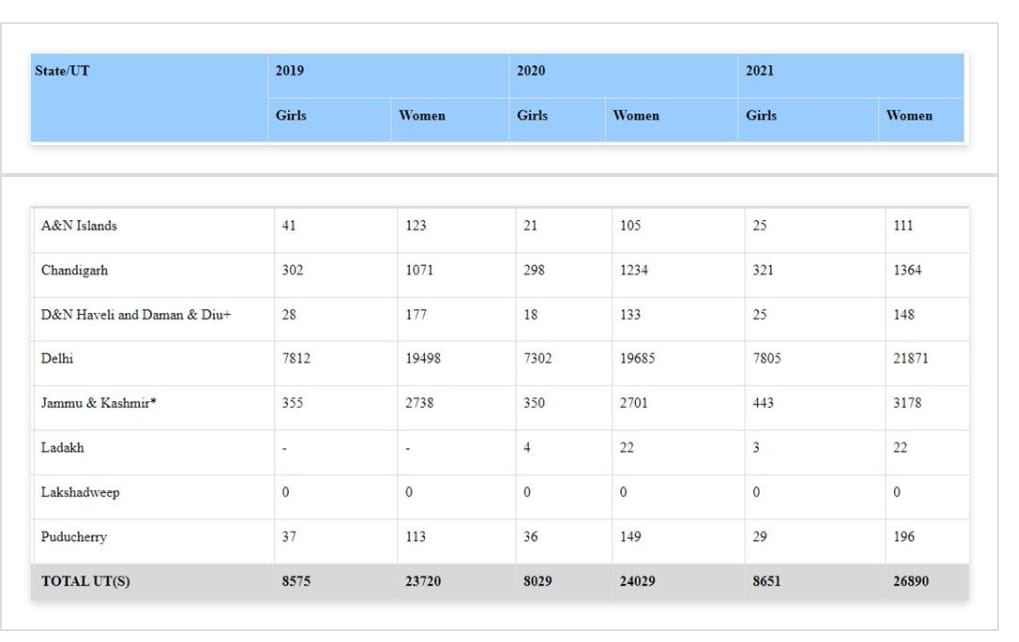This screenshot has height=642, width=1019.
Task: Select the Lakshadweep row label
Action: pos(80,493)
